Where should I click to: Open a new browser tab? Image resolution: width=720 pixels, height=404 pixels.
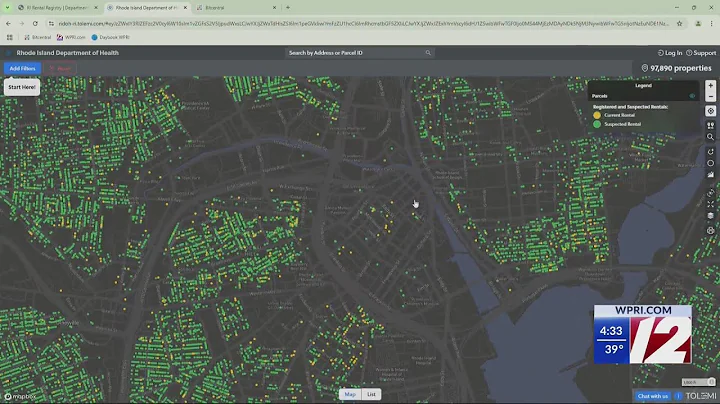(288, 7)
